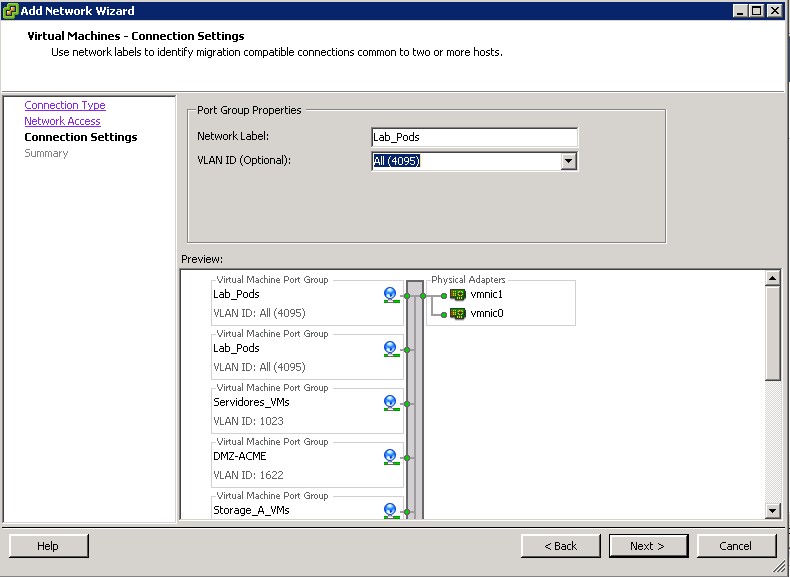Select the Storage_A_VMs network globe icon
Screen dimensions: 790x577
coord(390,511)
